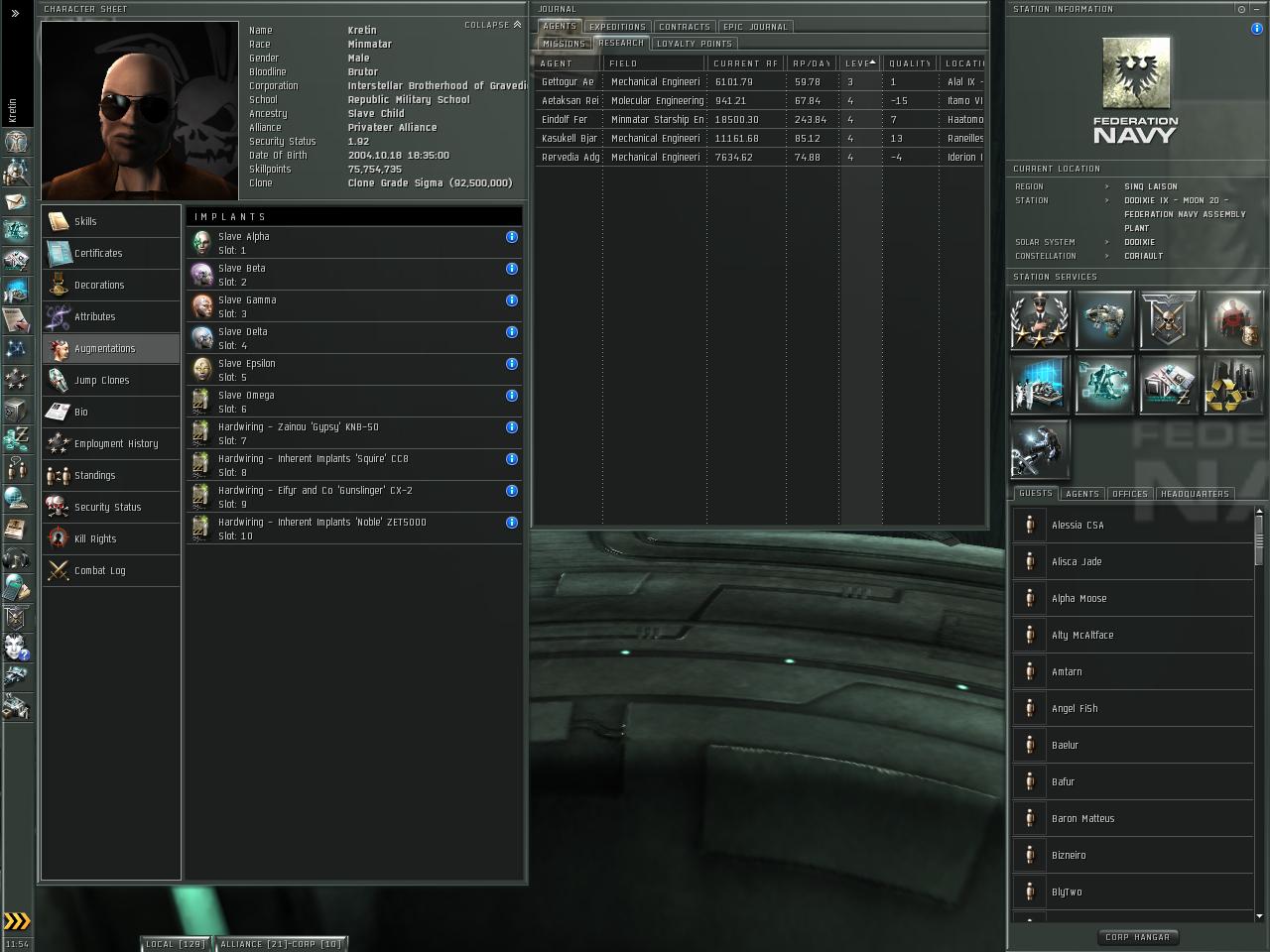
Task: Switch to the Expeditions journal tab
Action: [x=617, y=27]
